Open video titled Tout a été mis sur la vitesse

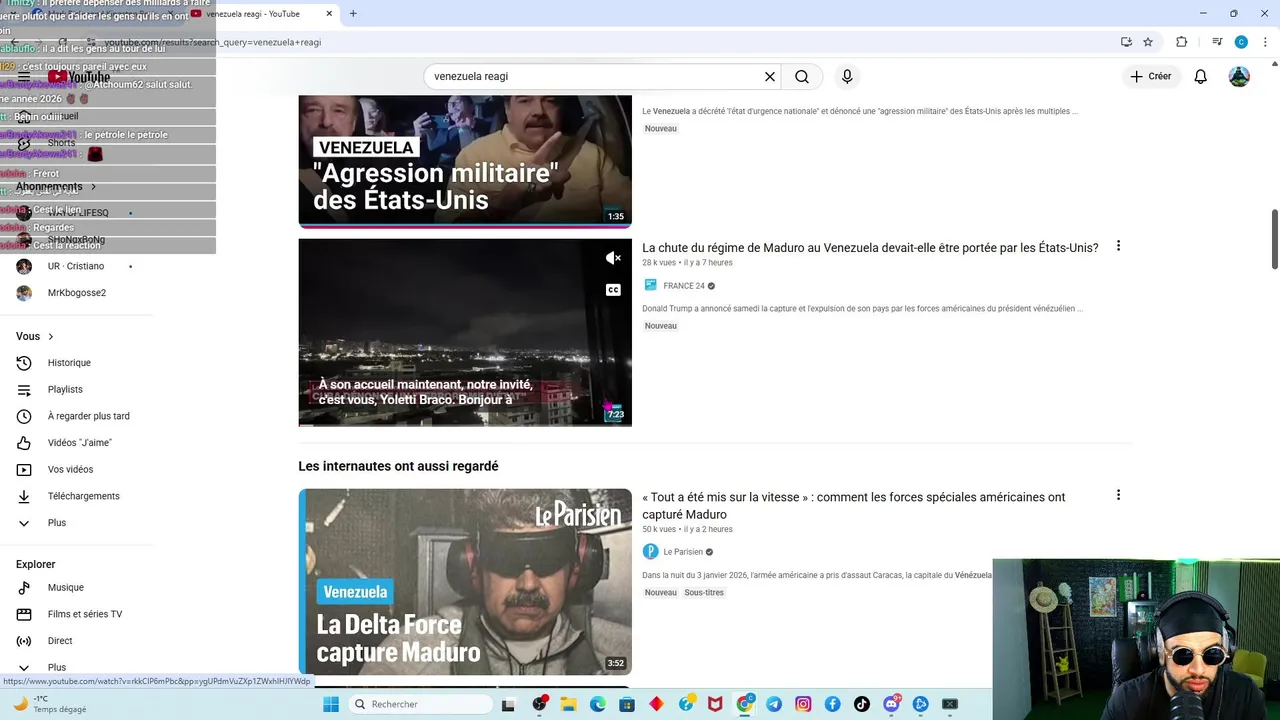854,506
